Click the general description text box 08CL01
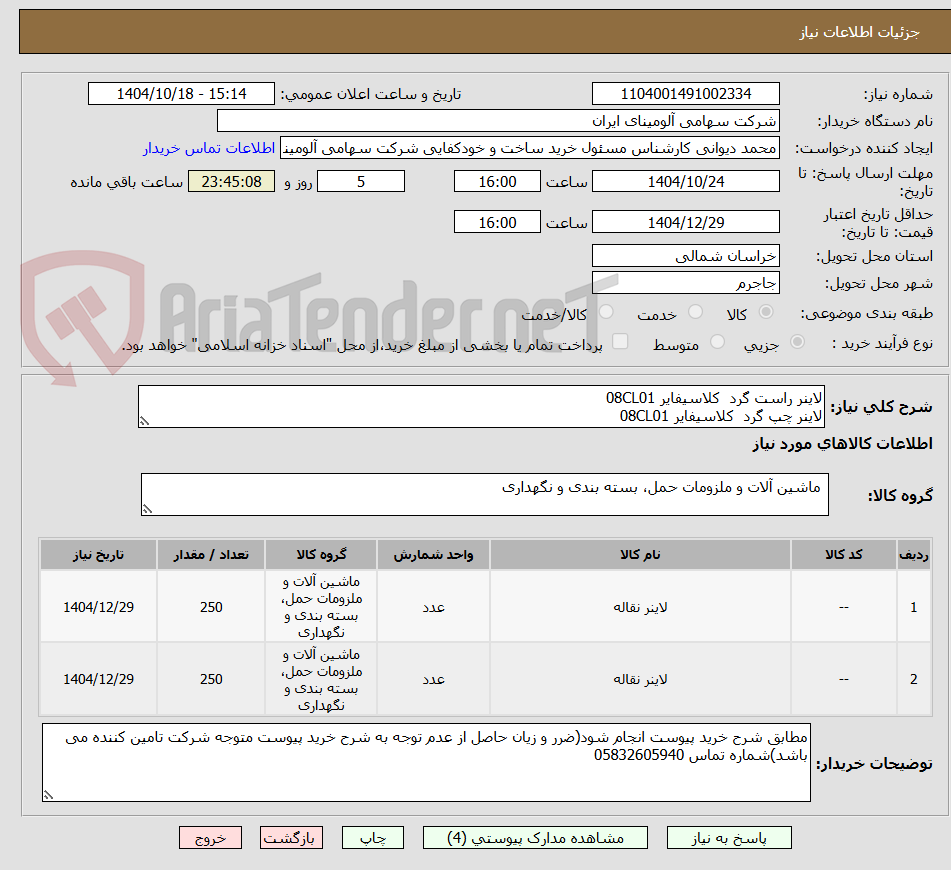This screenshot has width=951, height=870. point(481,406)
